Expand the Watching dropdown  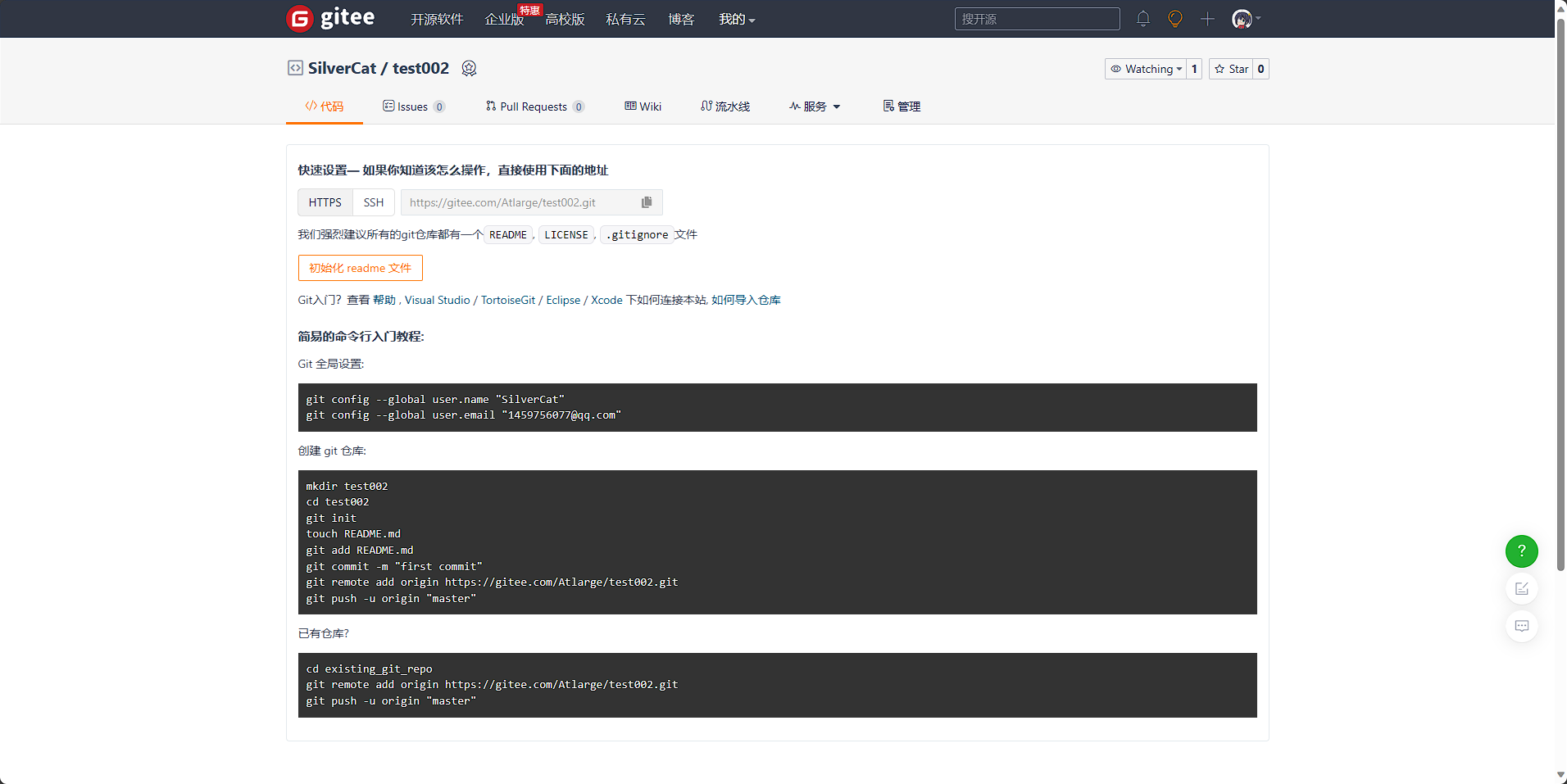[1146, 69]
